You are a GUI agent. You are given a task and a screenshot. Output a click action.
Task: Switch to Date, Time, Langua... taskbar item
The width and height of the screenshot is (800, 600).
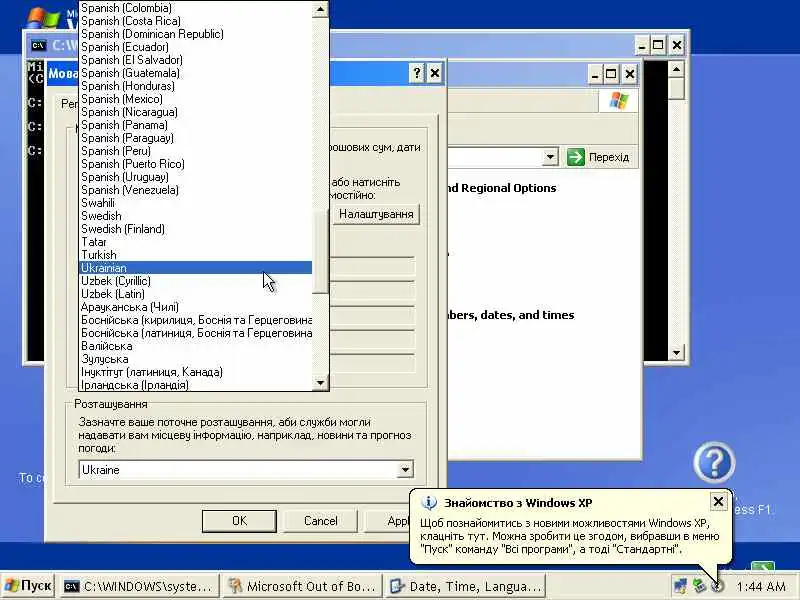465,586
